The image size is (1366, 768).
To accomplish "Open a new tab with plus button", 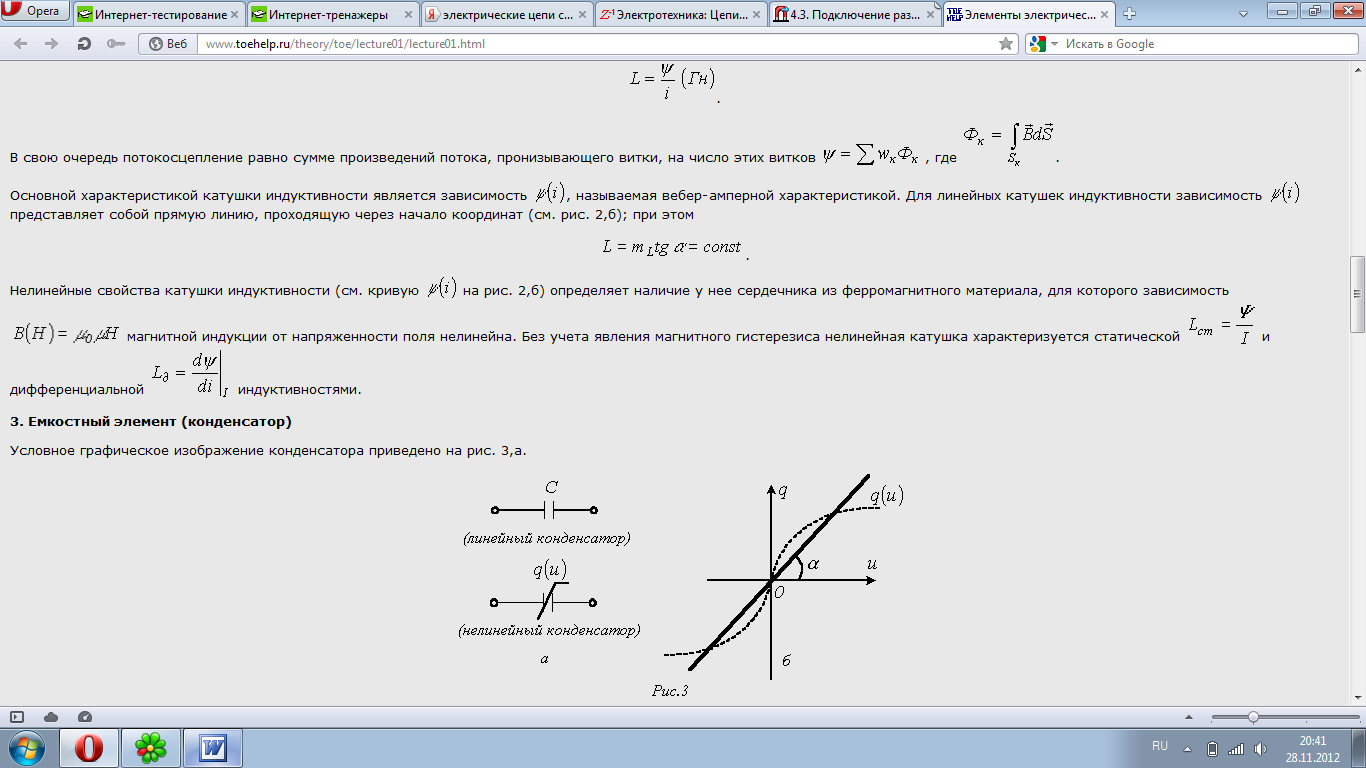I will click(x=1129, y=14).
